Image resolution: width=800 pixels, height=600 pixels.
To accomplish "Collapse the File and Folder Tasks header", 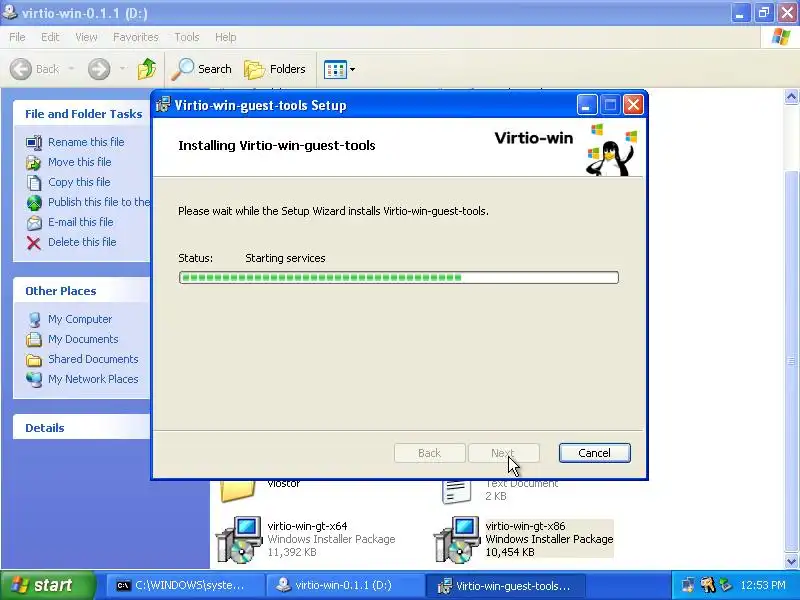I will tap(82, 114).
